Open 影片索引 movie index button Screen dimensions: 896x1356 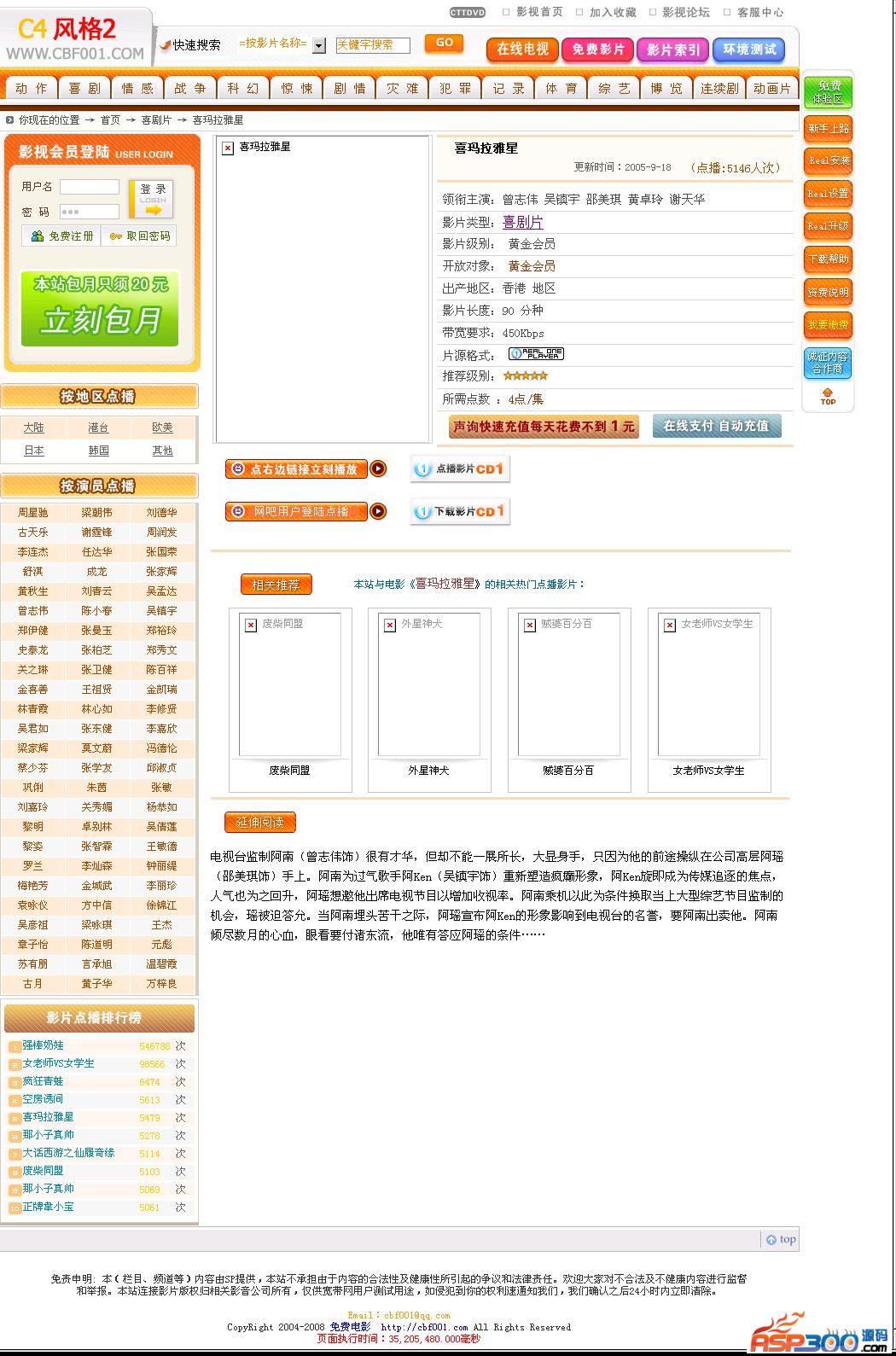pos(672,49)
